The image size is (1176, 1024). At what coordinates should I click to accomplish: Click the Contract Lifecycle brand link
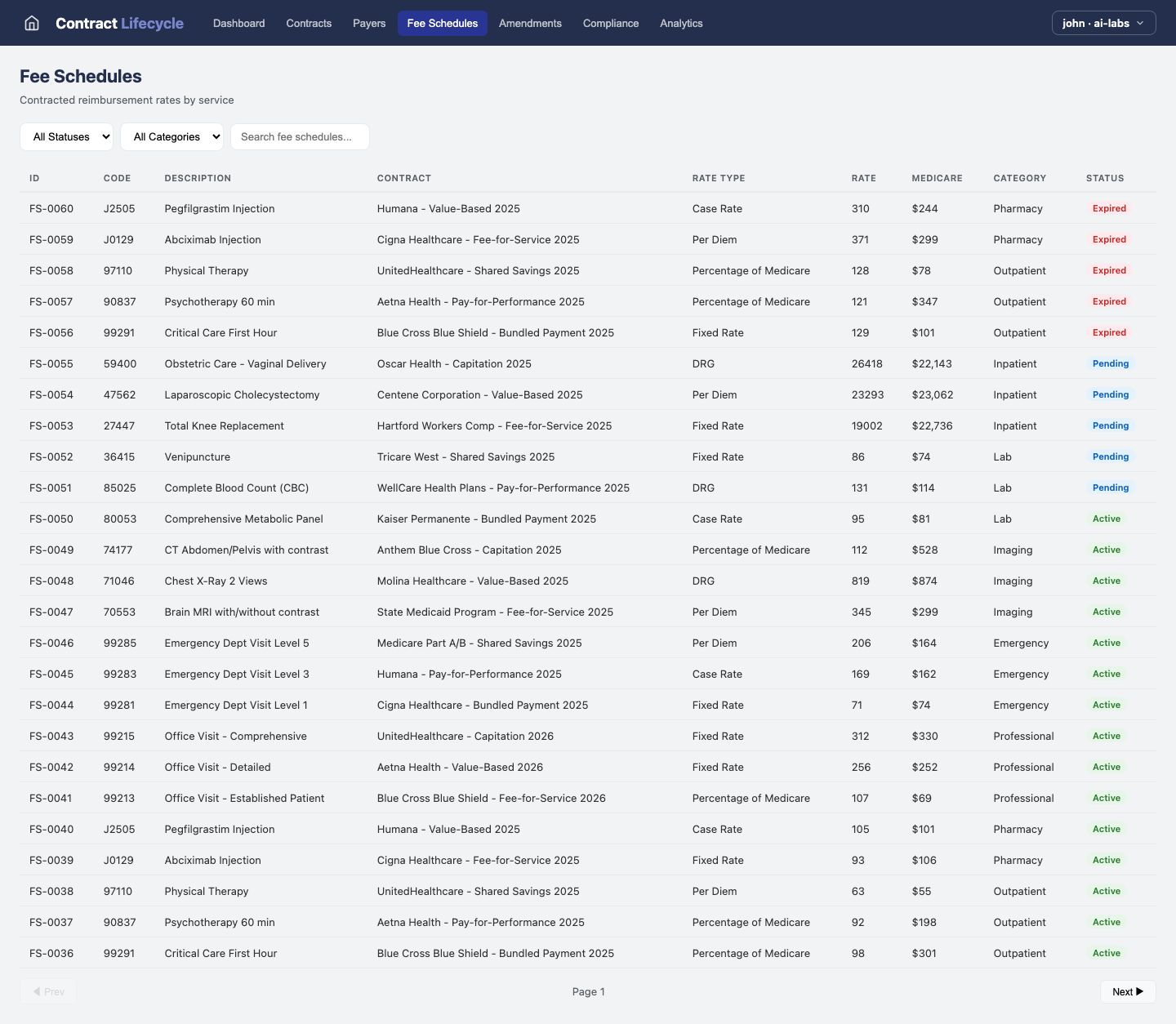coord(119,23)
